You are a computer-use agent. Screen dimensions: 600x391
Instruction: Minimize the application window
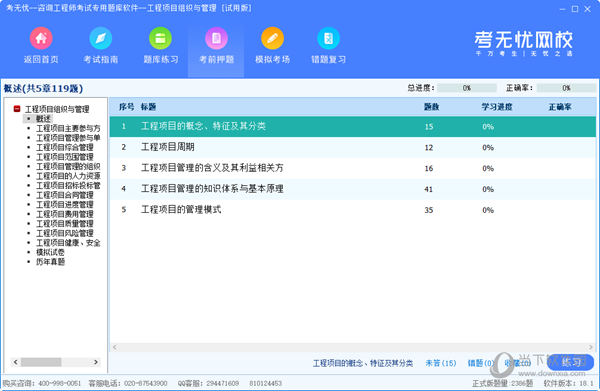click(x=562, y=9)
